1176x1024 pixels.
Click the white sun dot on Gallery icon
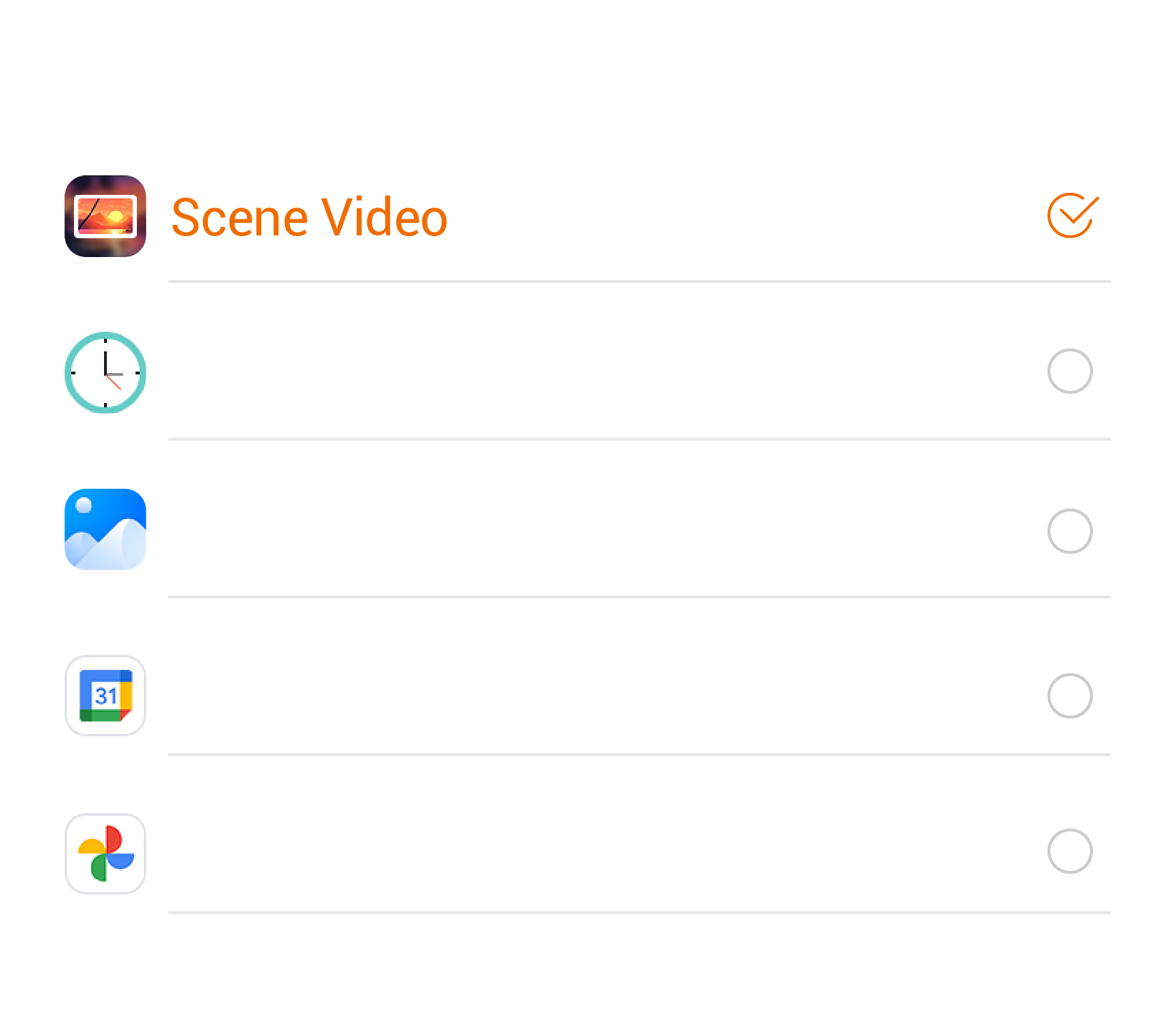(83, 505)
